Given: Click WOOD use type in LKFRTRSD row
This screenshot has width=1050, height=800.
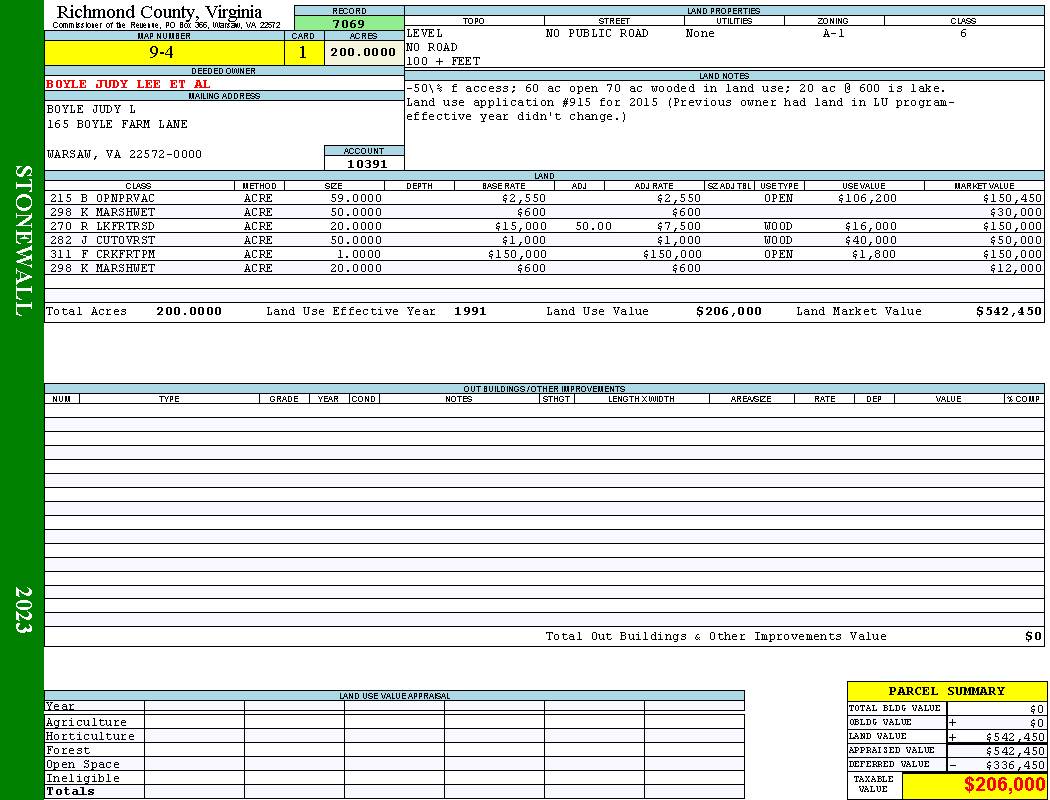Looking at the screenshot, I should point(778,226).
